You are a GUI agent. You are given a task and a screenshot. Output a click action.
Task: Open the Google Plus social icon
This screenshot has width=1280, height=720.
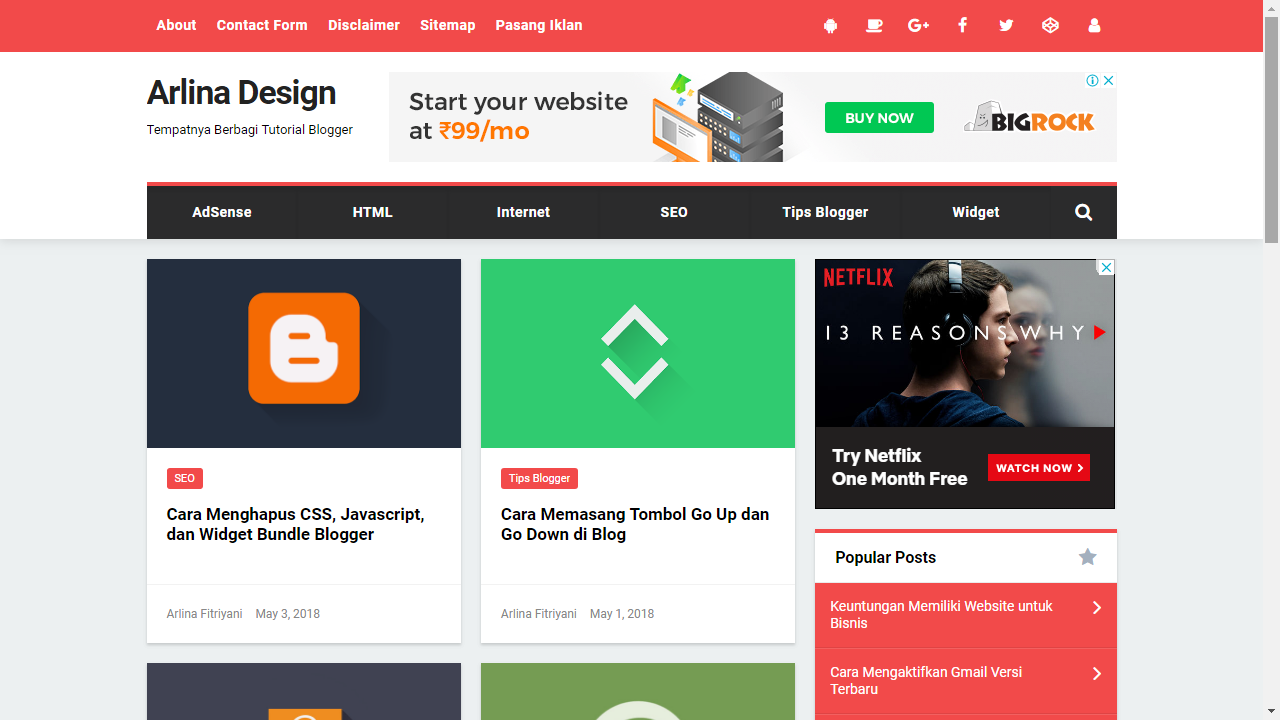(918, 25)
